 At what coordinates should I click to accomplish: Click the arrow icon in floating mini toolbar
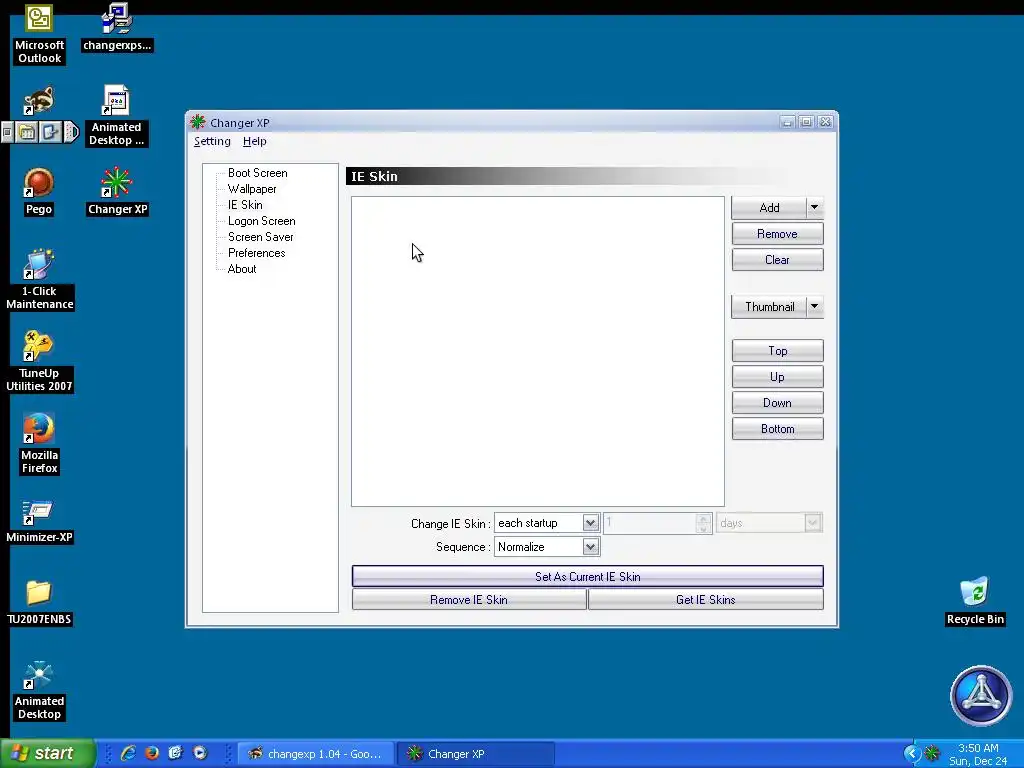tap(50, 133)
